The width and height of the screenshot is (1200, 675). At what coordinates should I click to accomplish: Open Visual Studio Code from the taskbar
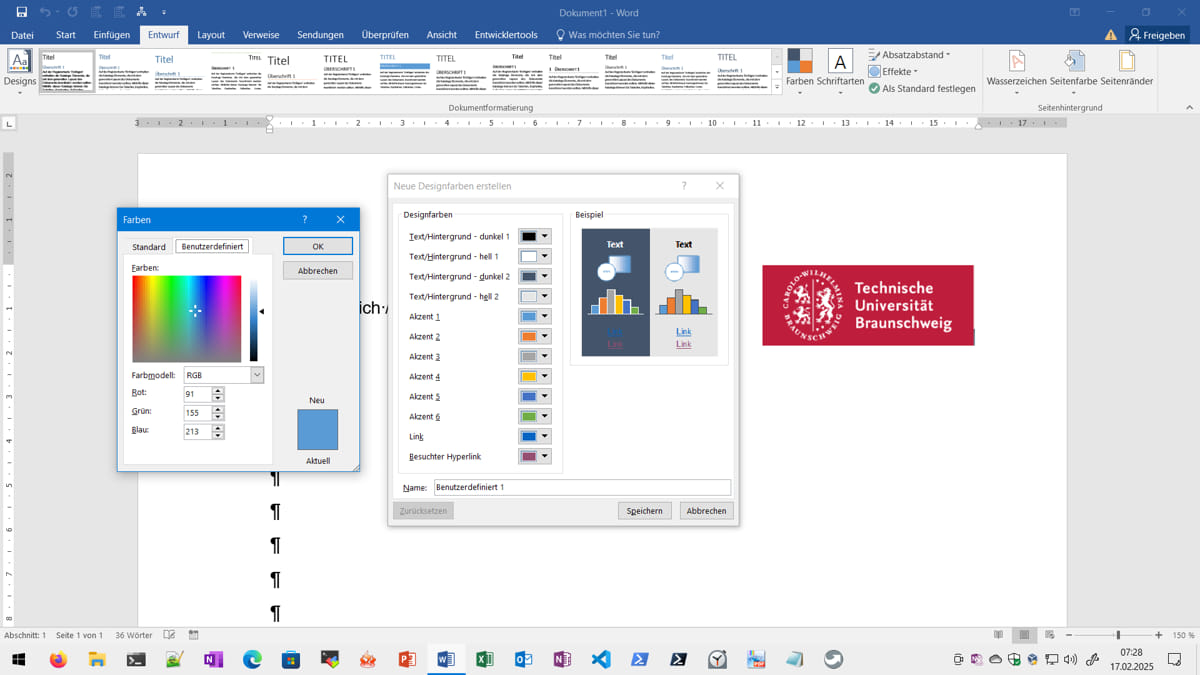[601, 659]
